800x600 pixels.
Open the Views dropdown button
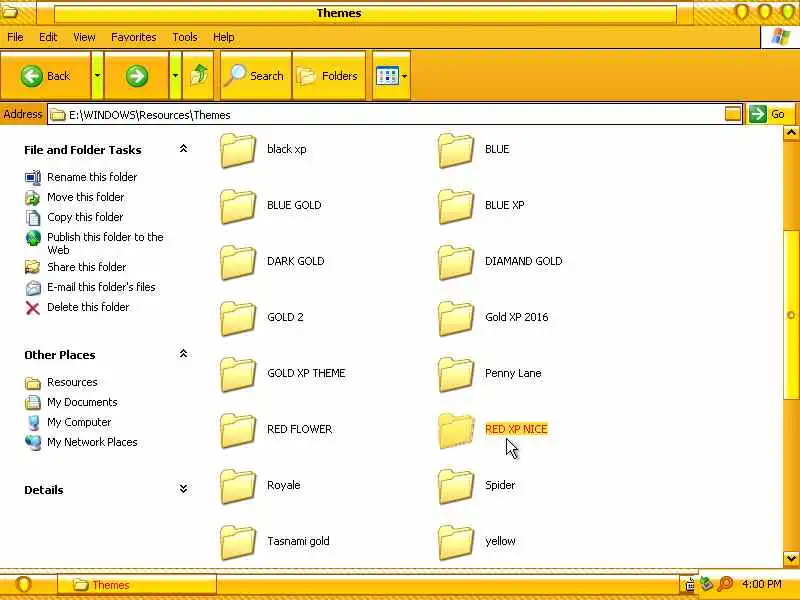[x=391, y=76]
